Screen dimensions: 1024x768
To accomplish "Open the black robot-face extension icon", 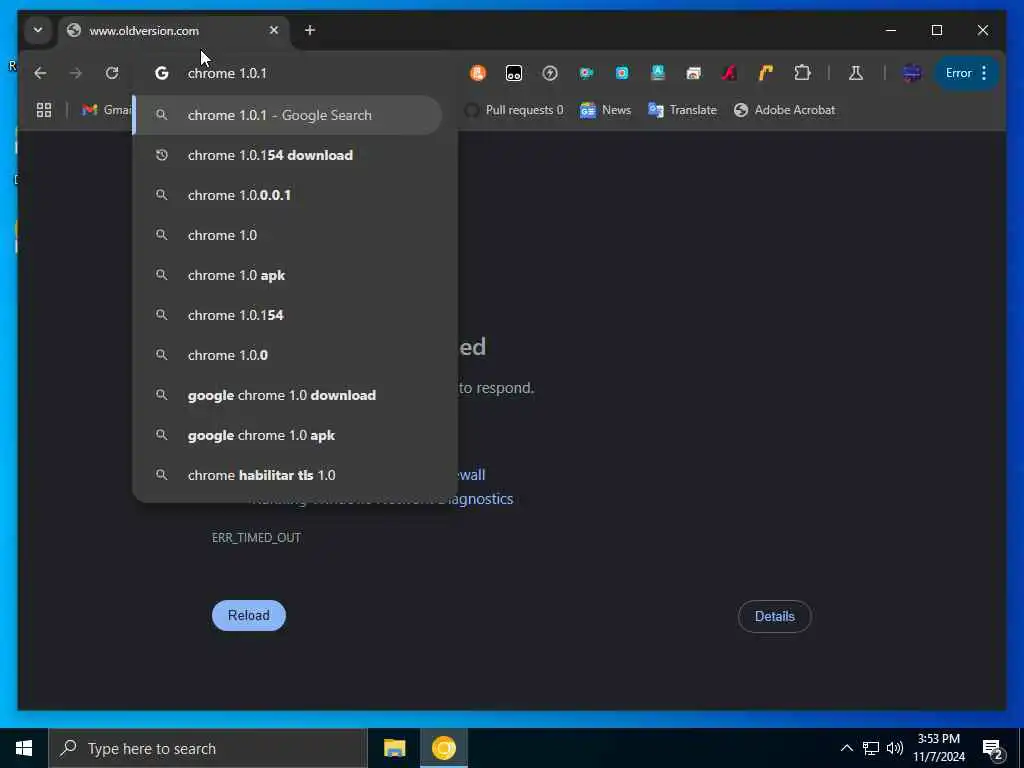I will pos(514,73).
